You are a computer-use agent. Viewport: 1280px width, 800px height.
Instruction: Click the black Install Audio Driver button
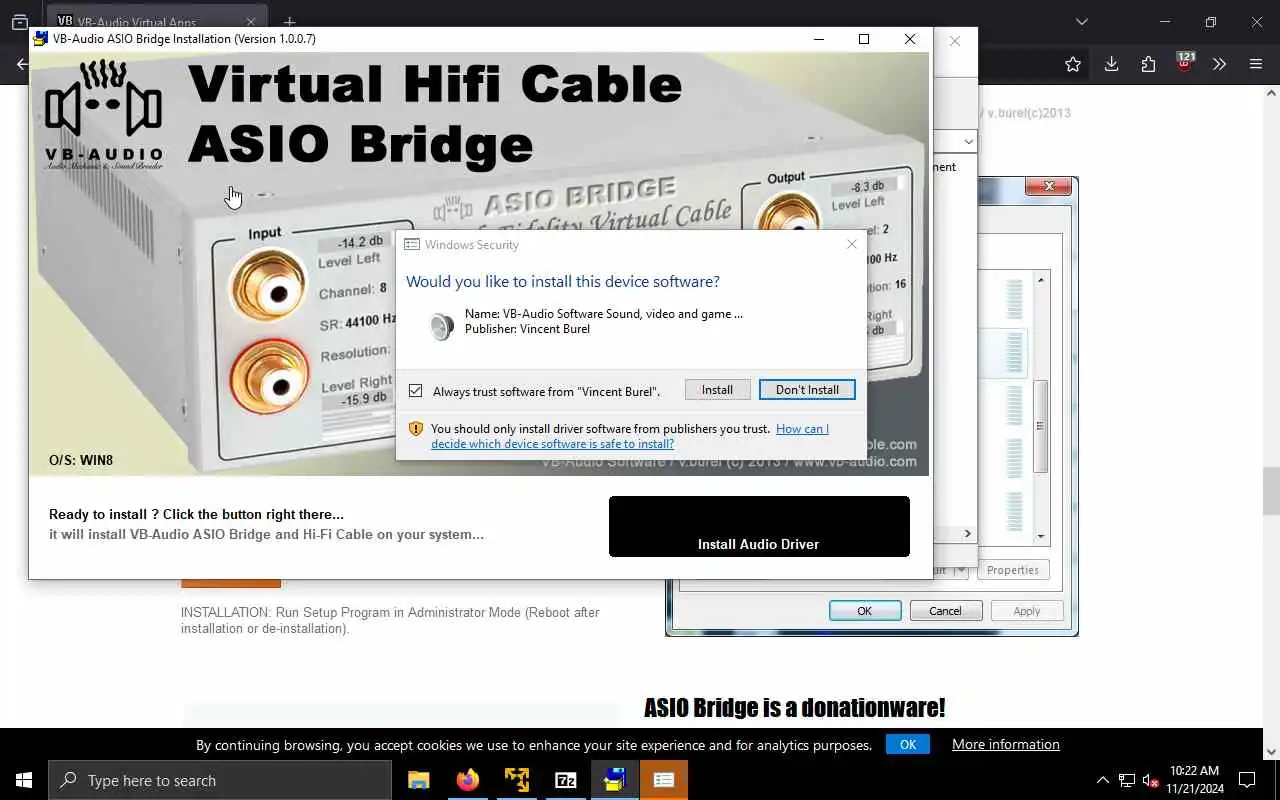pos(759,527)
